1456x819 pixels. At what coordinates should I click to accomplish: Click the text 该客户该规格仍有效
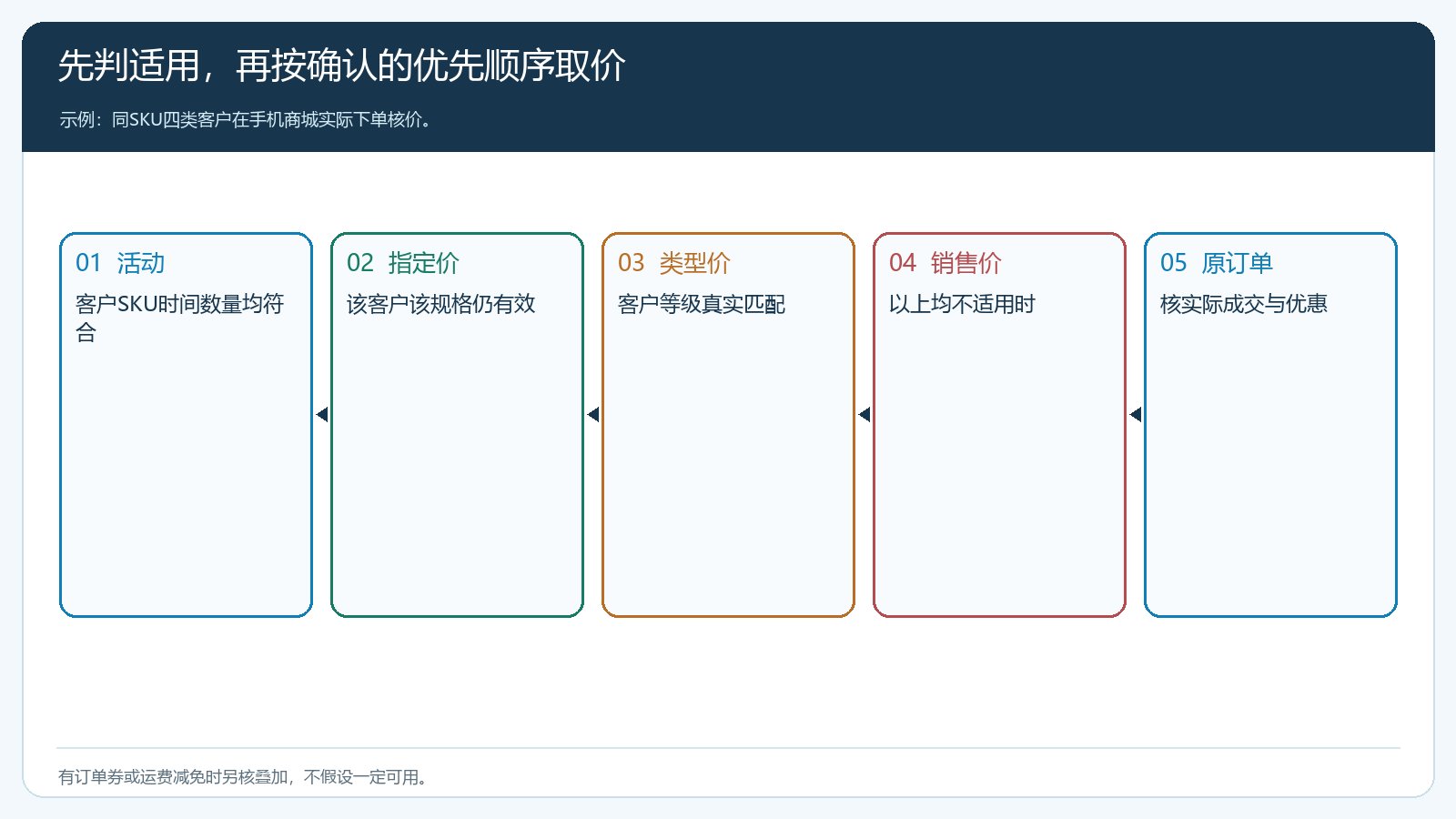click(441, 304)
